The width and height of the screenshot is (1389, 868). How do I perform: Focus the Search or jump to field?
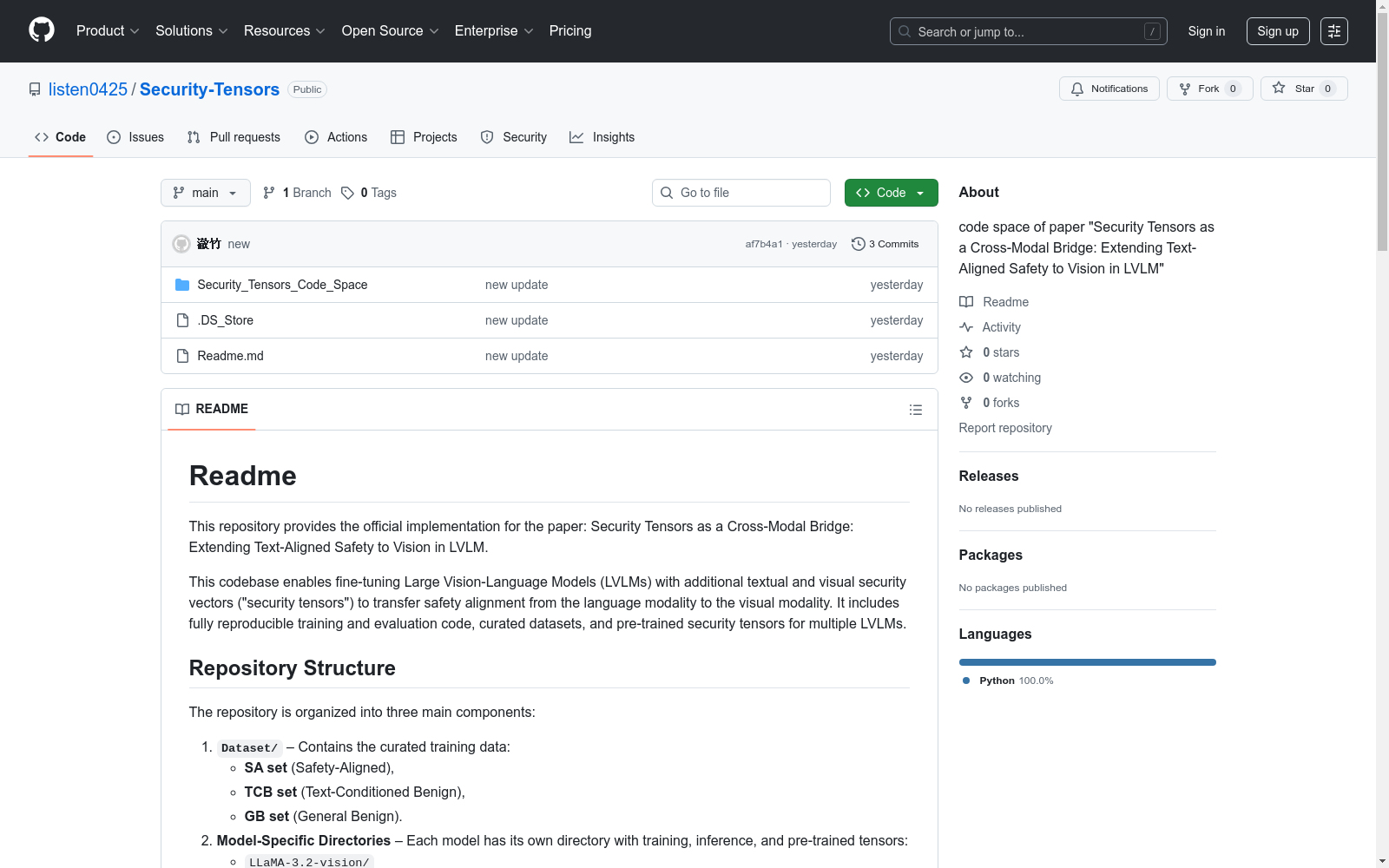[1028, 31]
